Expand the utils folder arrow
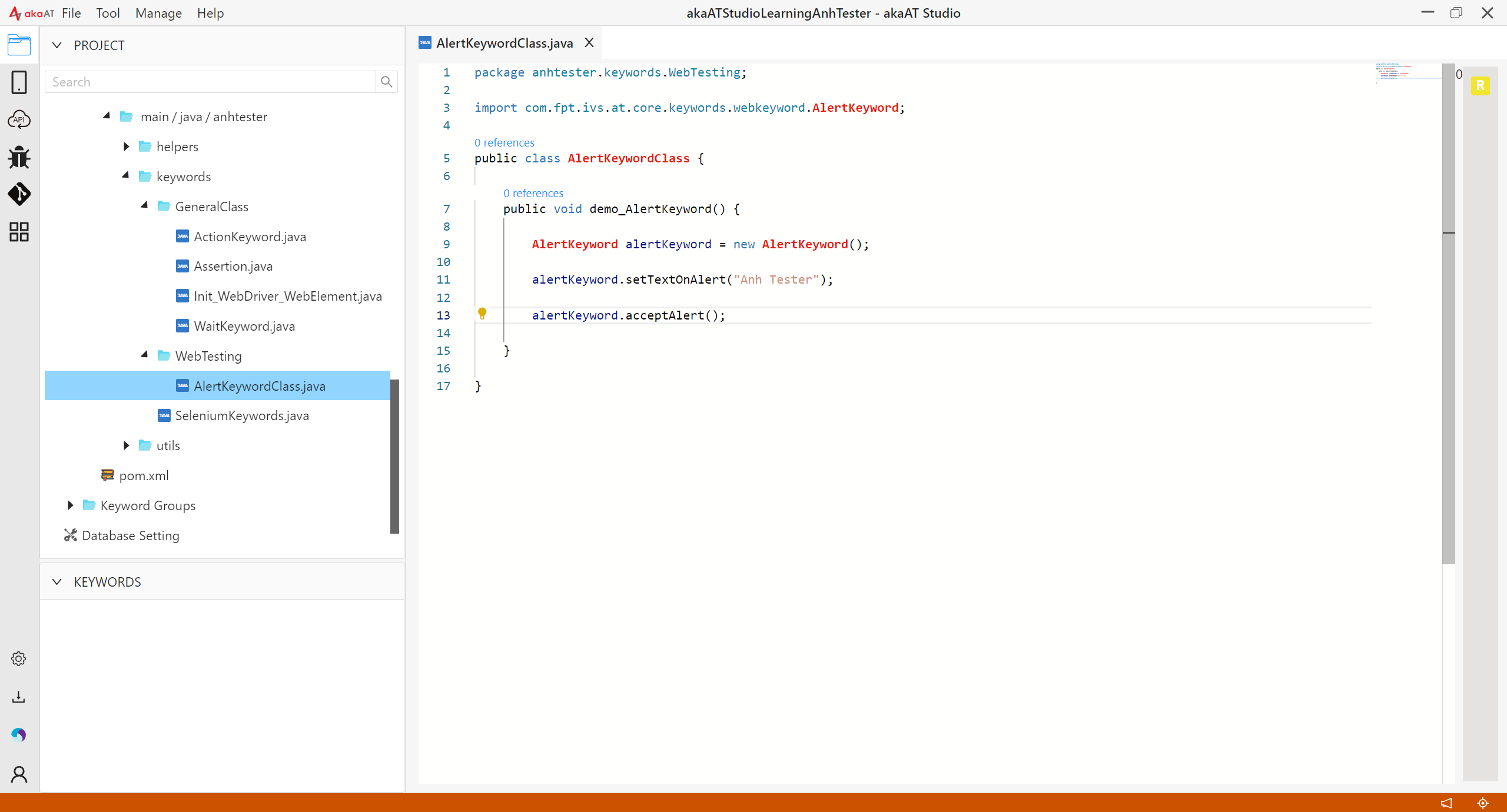1507x812 pixels. point(126,445)
